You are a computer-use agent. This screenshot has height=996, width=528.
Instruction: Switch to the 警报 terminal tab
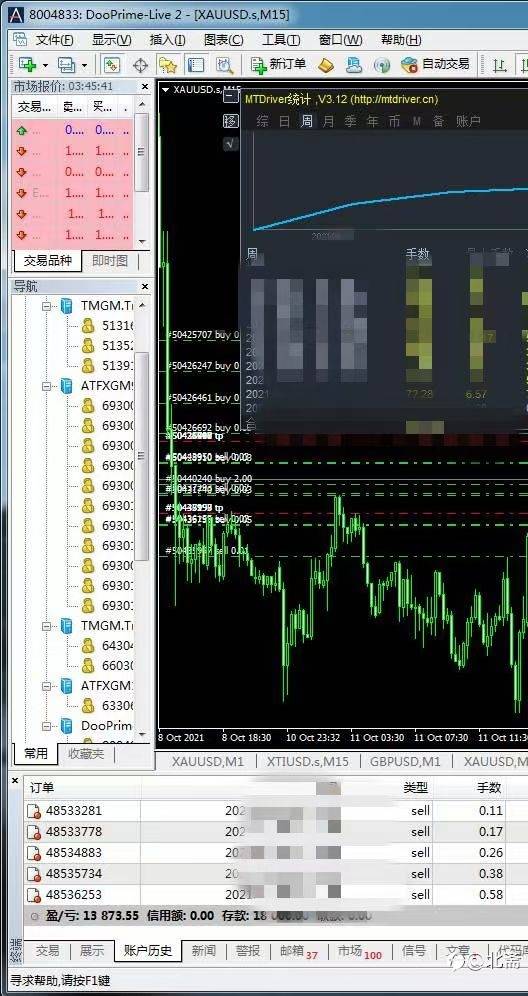(x=247, y=951)
